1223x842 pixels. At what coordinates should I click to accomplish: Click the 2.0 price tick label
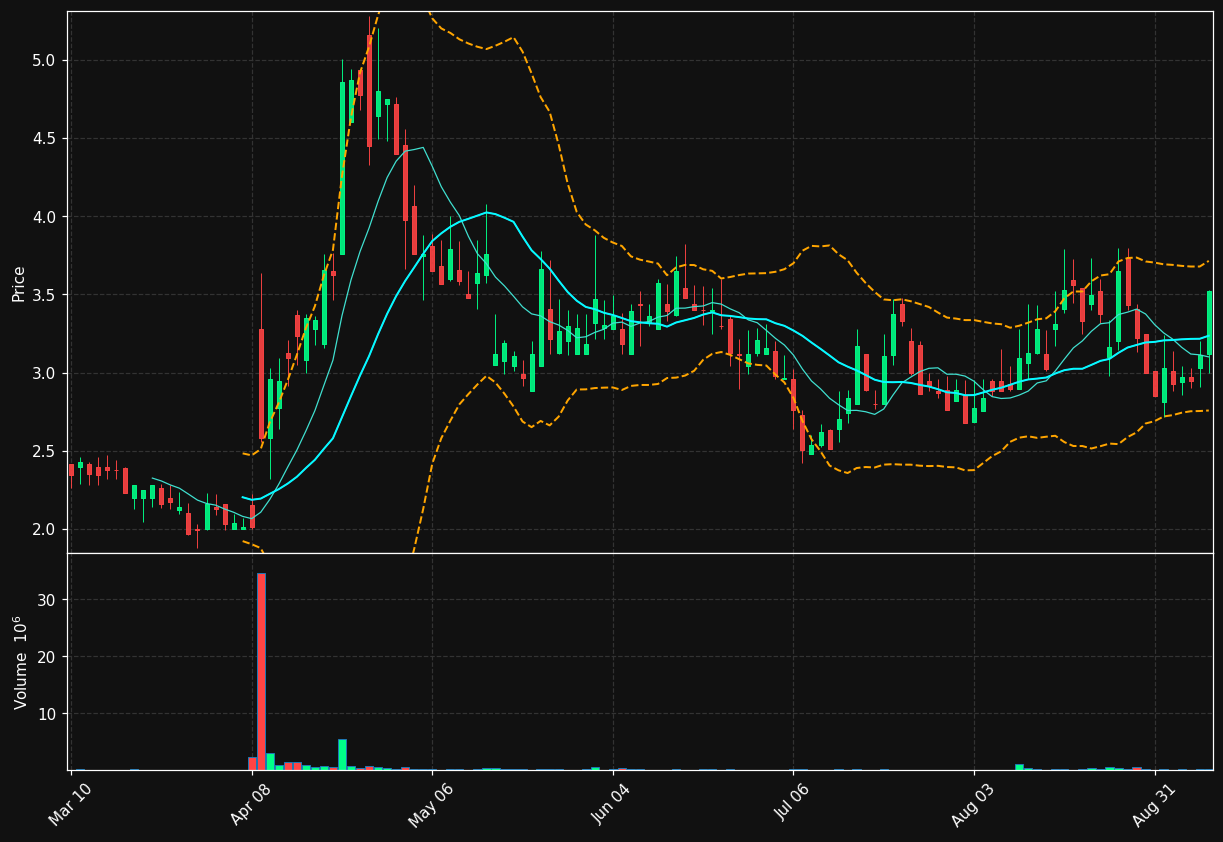coord(45,529)
